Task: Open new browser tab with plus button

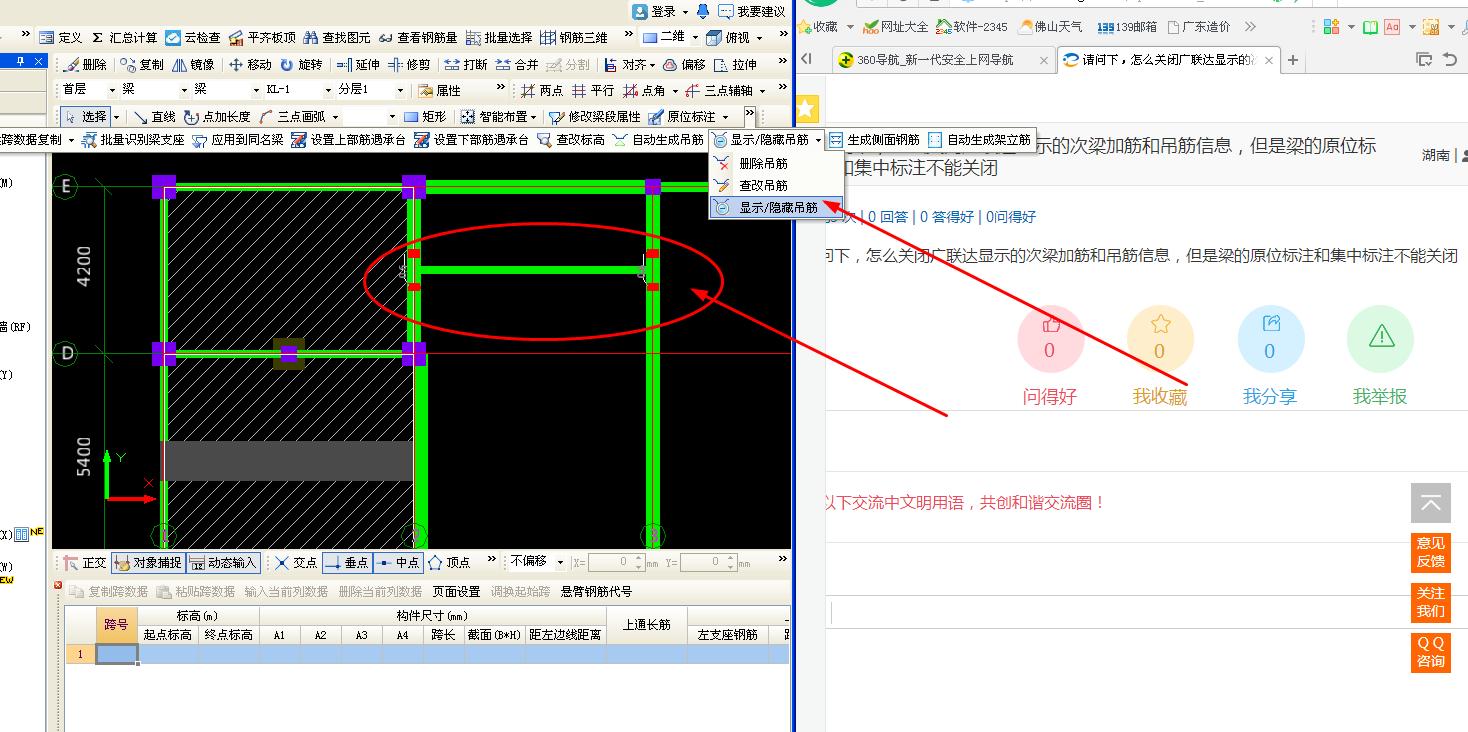Action: click(x=1292, y=60)
